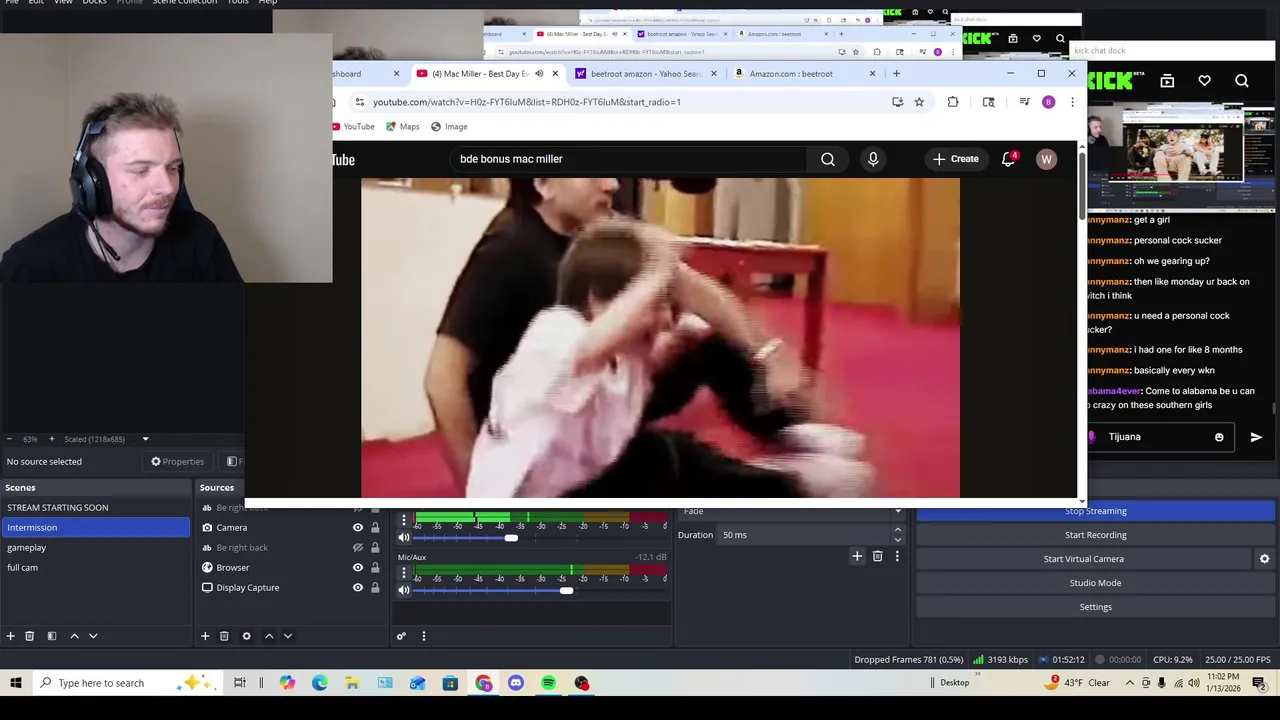Move the selected scene up

click(74, 636)
